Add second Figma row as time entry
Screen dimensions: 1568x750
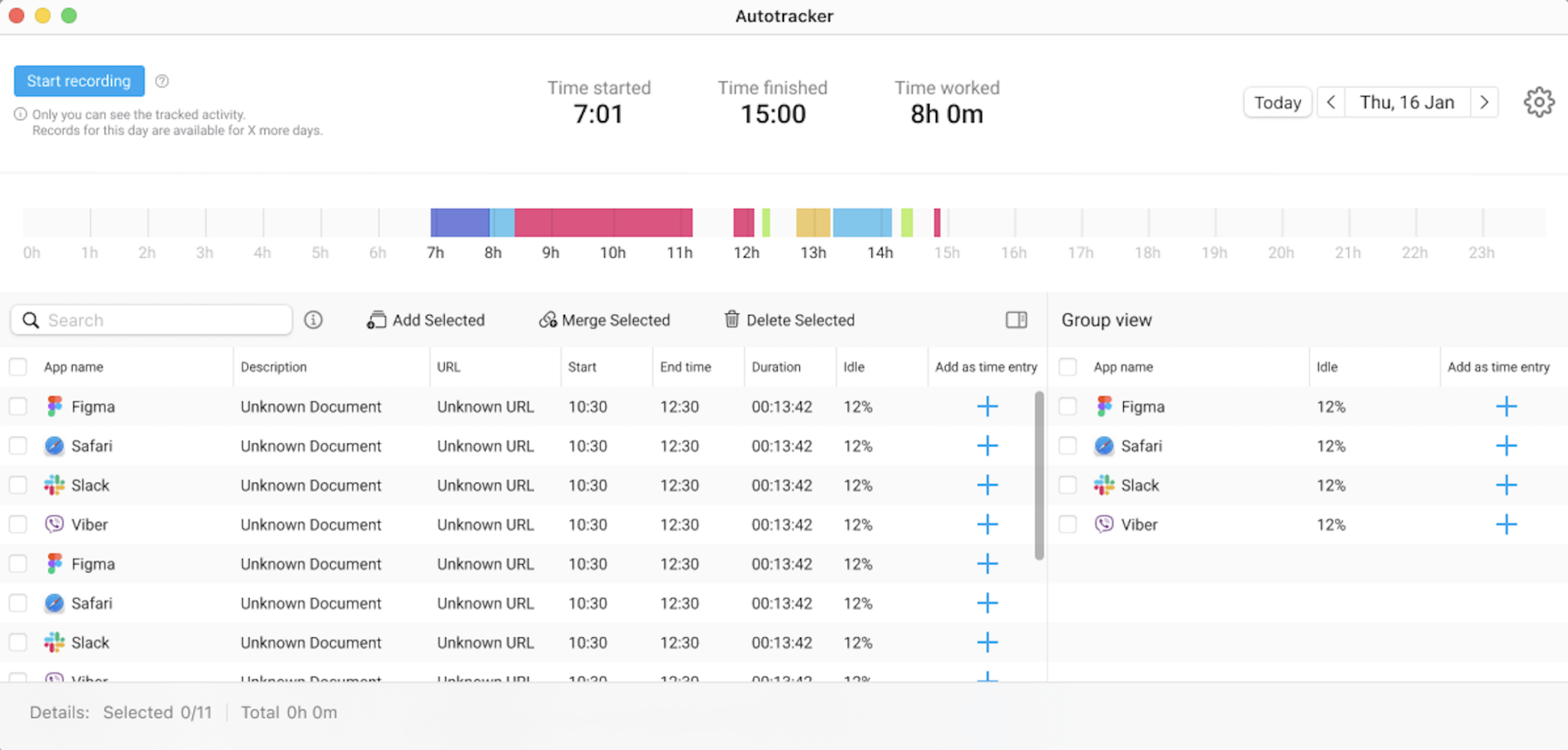[x=988, y=564]
